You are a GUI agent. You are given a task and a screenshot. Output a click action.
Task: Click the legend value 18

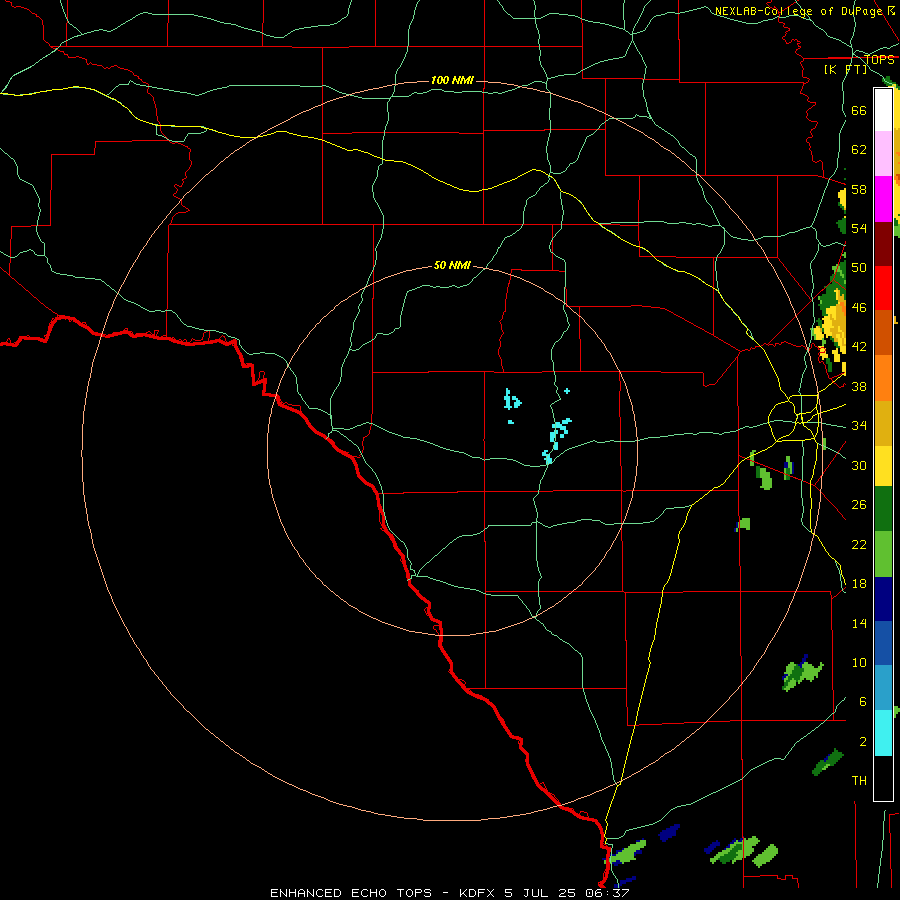pos(859,583)
